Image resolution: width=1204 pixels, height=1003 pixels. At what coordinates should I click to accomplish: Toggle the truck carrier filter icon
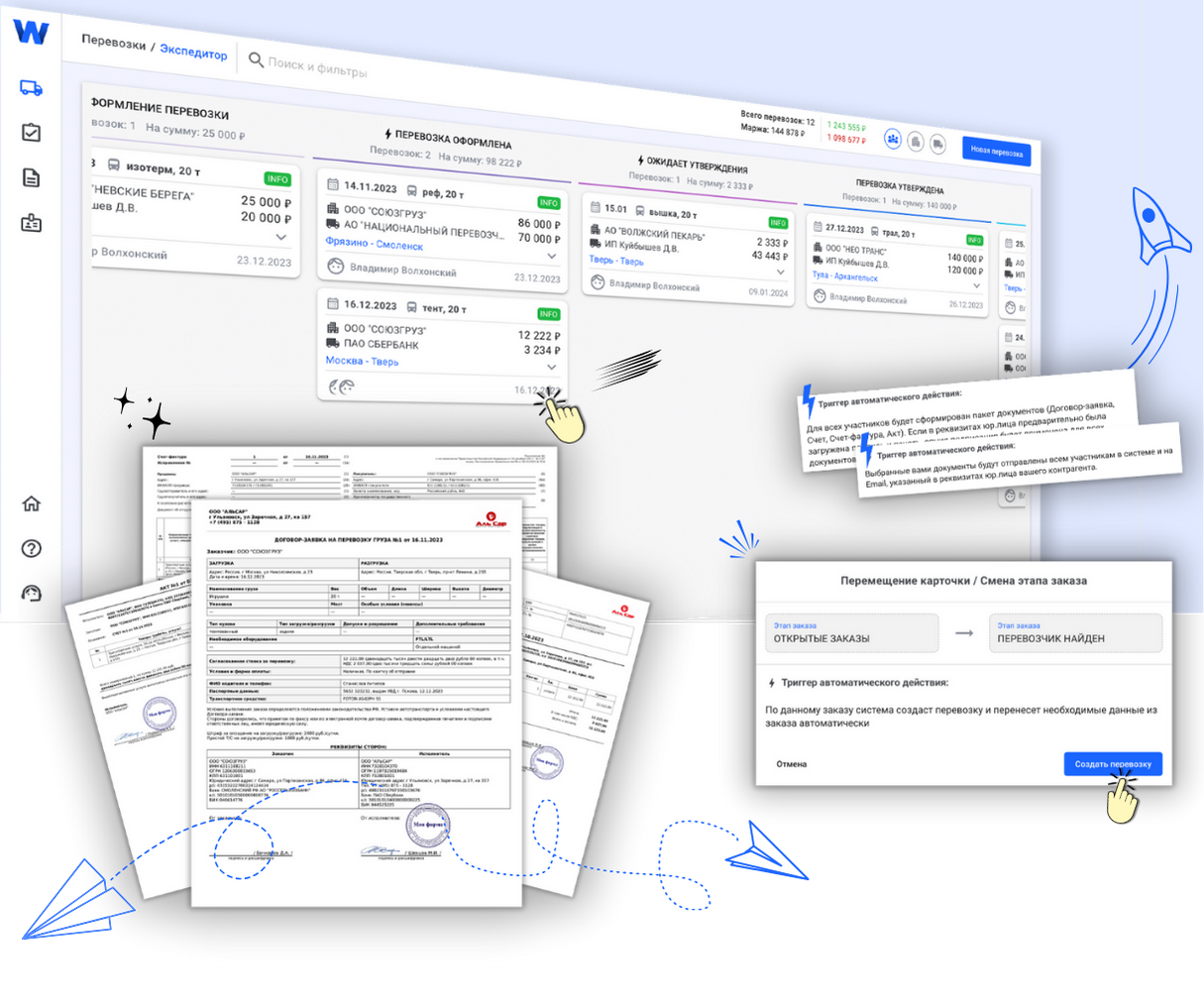[x=937, y=145]
